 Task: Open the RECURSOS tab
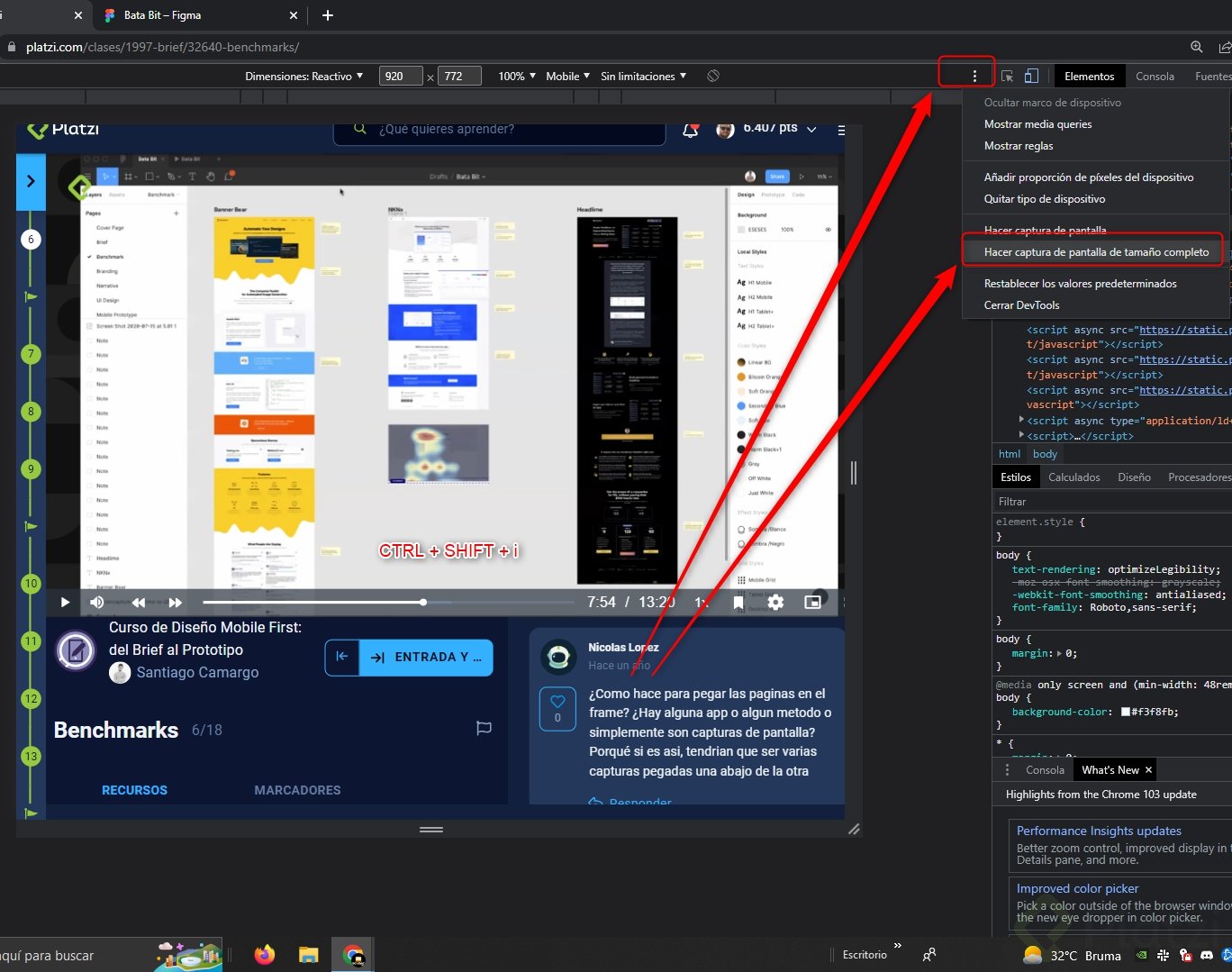click(x=134, y=790)
